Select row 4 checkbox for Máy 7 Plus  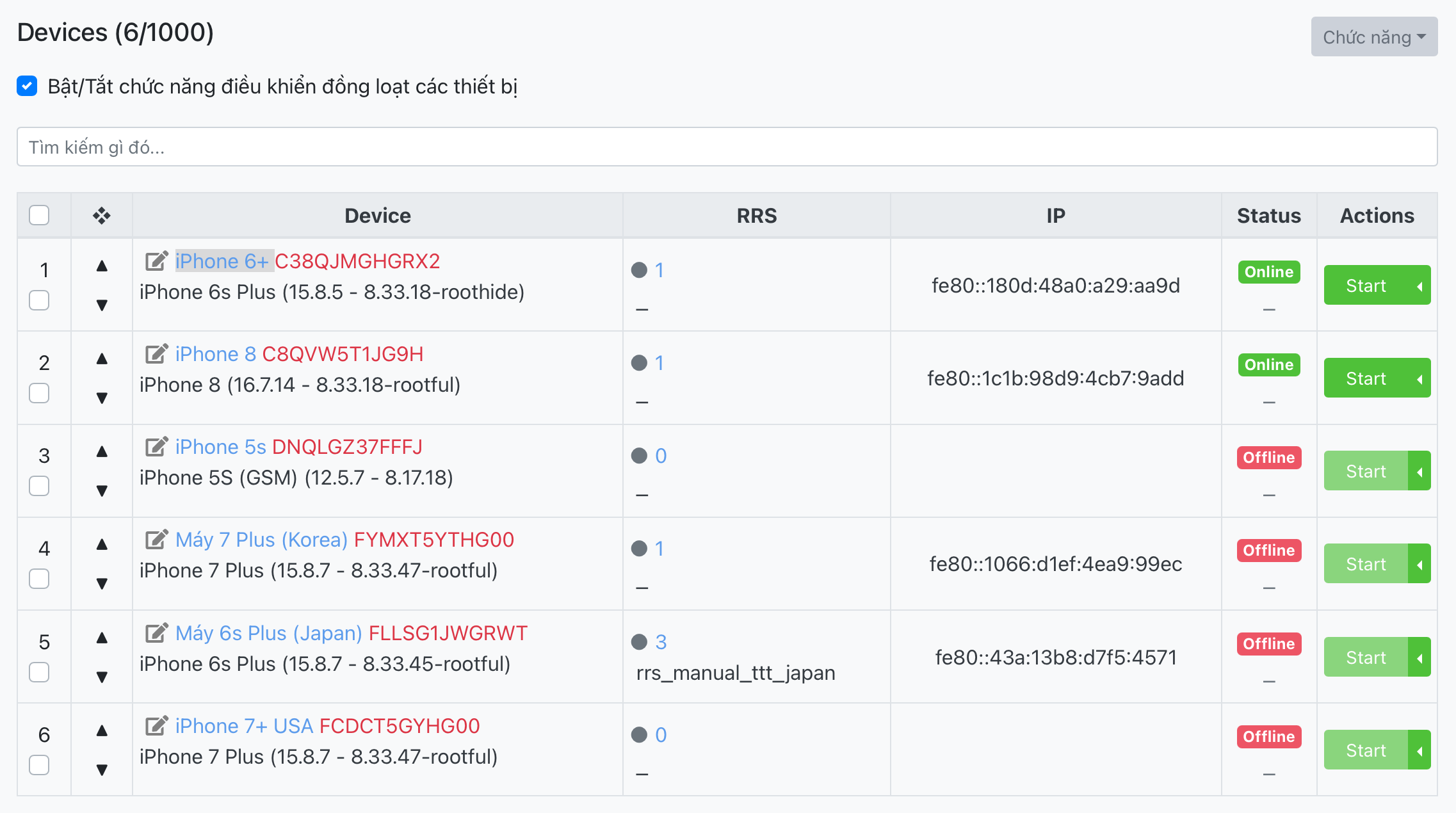pyautogui.click(x=39, y=579)
